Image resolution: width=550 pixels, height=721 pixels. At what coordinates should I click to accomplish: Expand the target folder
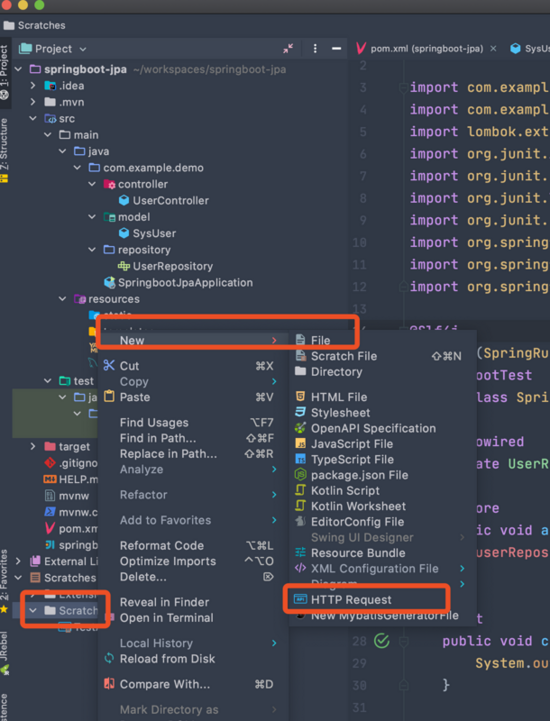tap(33, 446)
